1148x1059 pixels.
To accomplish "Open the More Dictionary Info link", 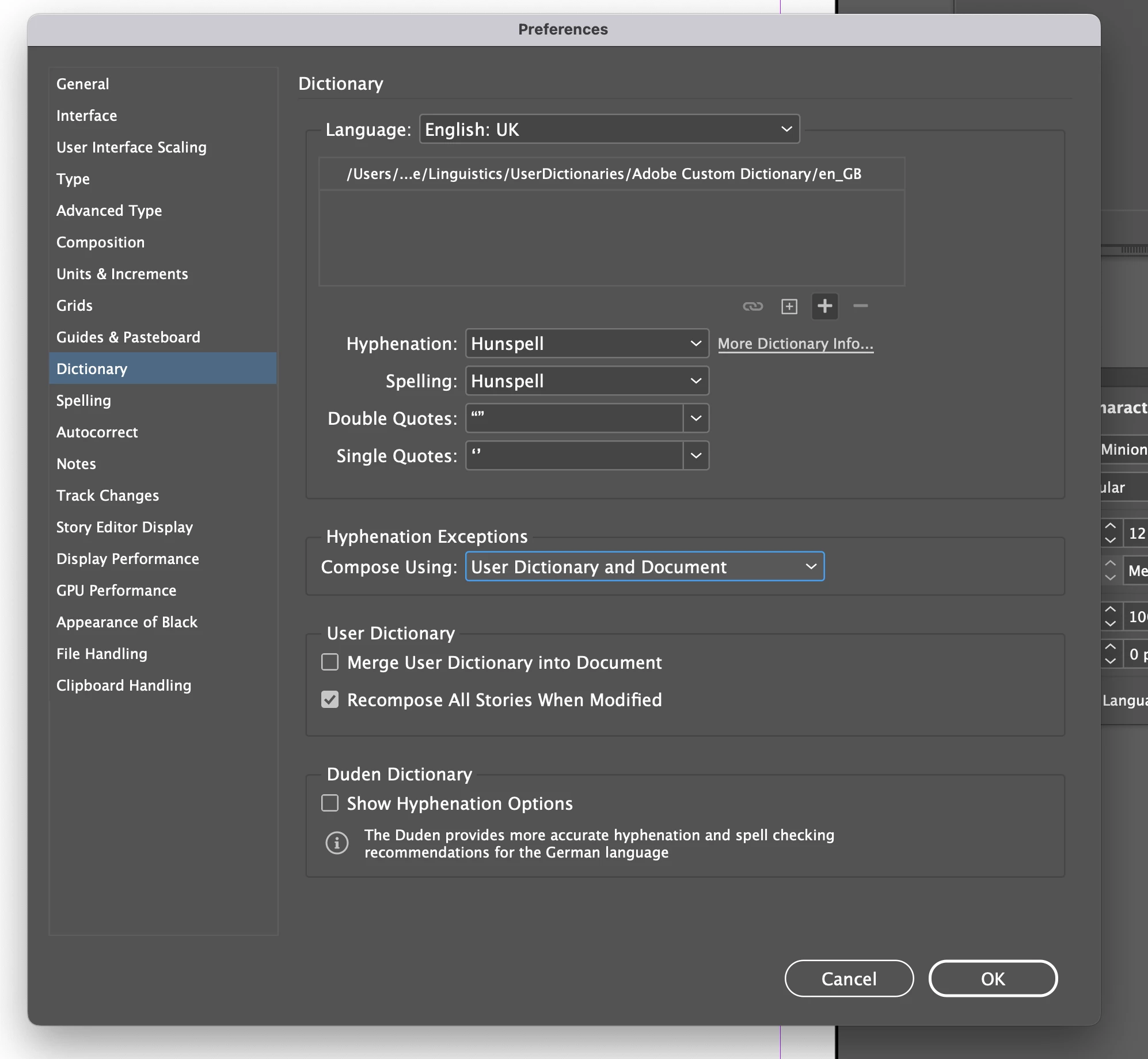I will pos(795,344).
